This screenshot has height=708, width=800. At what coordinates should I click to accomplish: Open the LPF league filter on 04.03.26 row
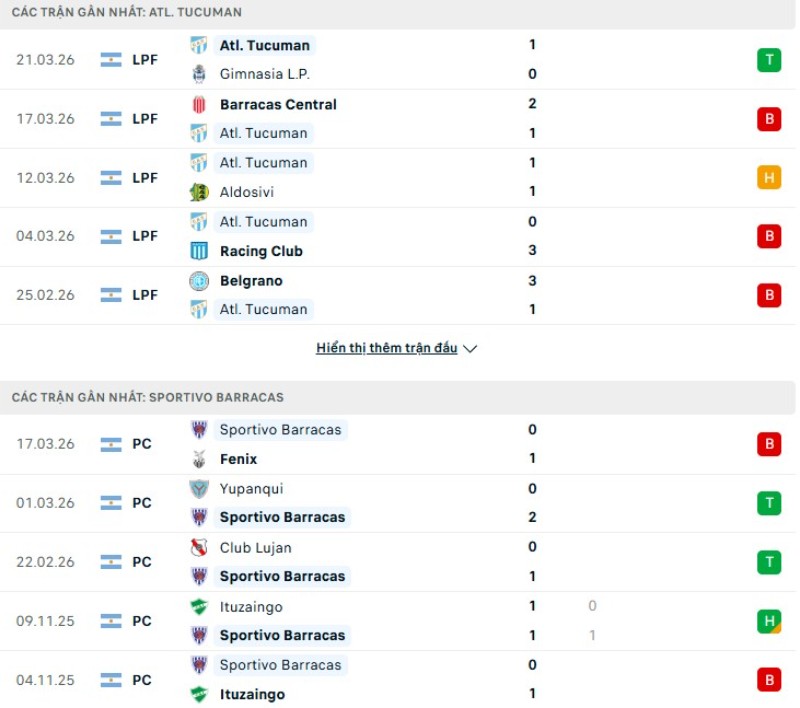click(x=143, y=236)
